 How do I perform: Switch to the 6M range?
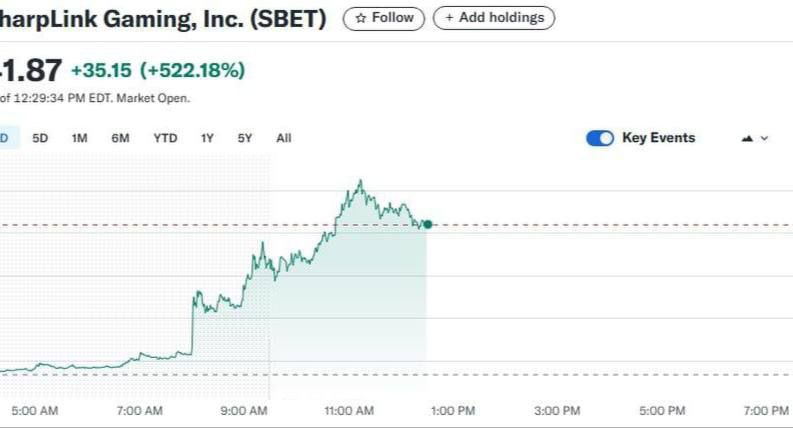[120, 138]
